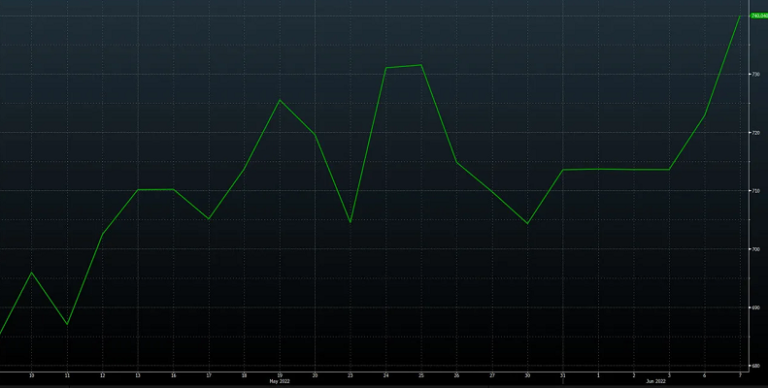The width and height of the screenshot is (768, 388).
Task: Select the 710 price axis label
Action: pyautogui.click(x=756, y=191)
